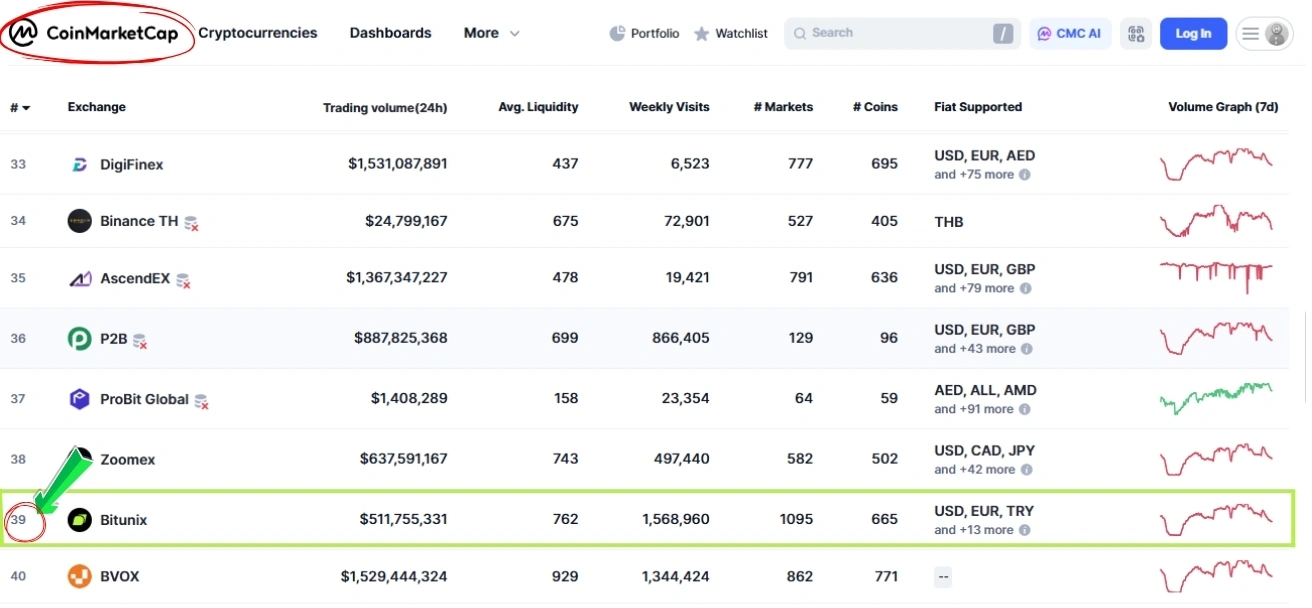The height and width of the screenshot is (608, 1312).
Task: Open the Bitunix exchange page
Action: 124,520
